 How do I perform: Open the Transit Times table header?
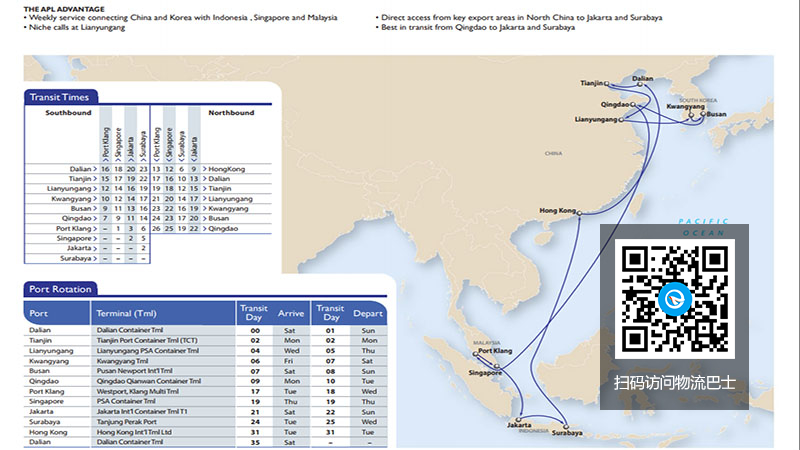[61, 97]
